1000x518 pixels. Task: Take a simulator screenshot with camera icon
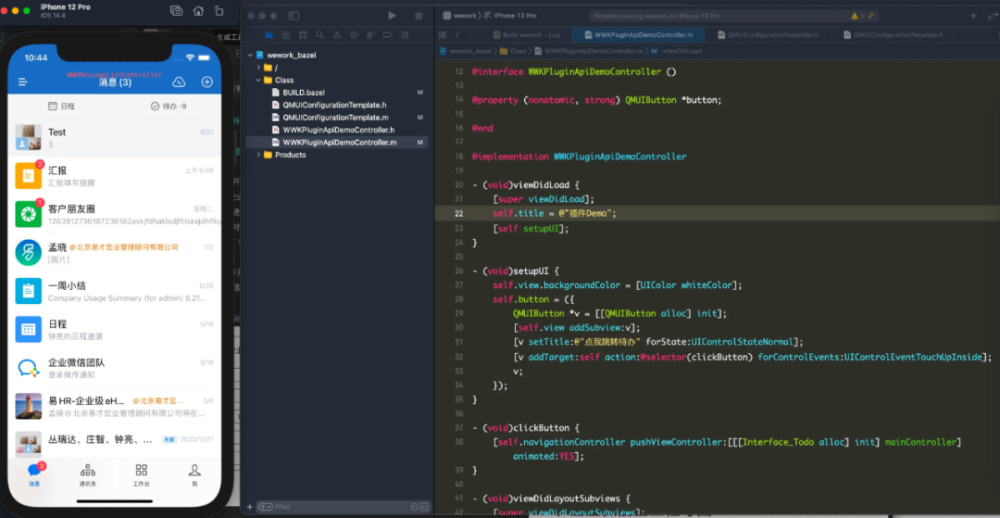[177, 10]
